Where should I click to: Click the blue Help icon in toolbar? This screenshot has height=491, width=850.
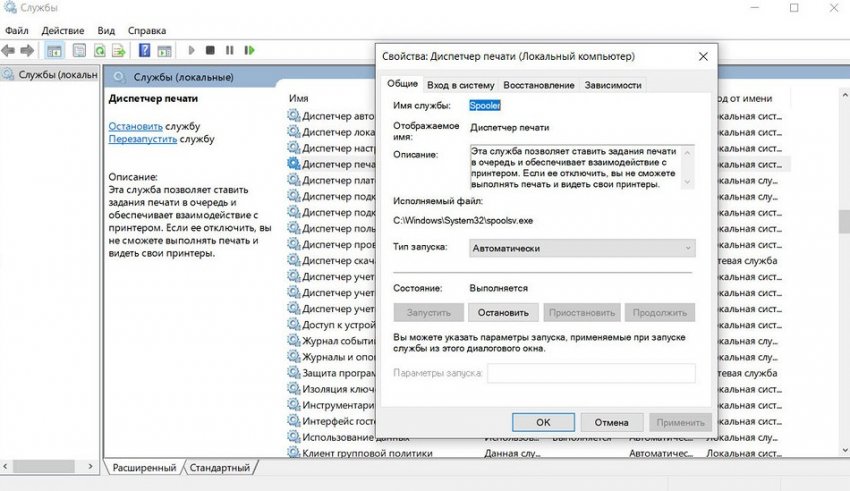coord(145,50)
